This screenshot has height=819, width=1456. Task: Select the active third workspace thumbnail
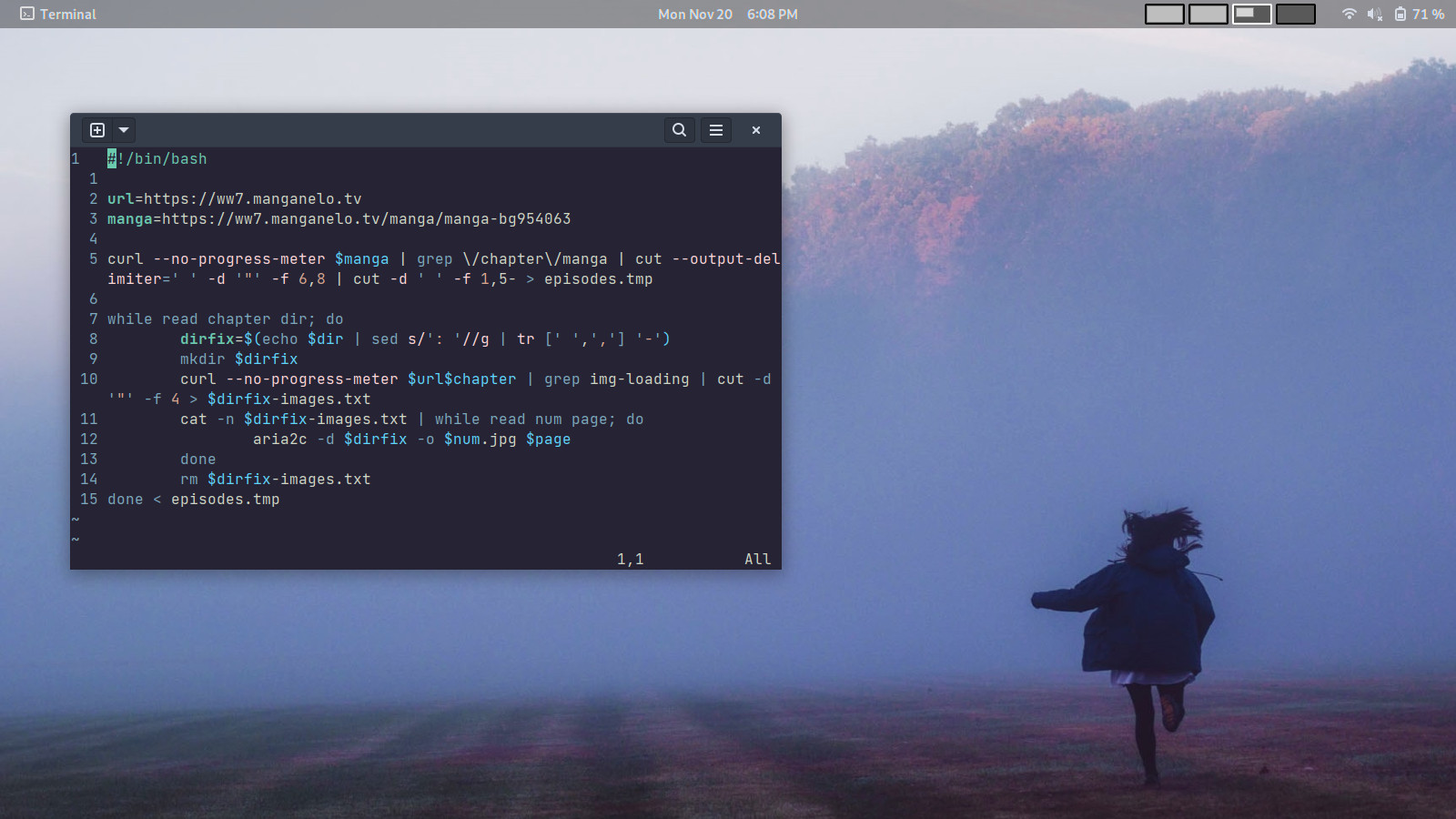click(1251, 15)
